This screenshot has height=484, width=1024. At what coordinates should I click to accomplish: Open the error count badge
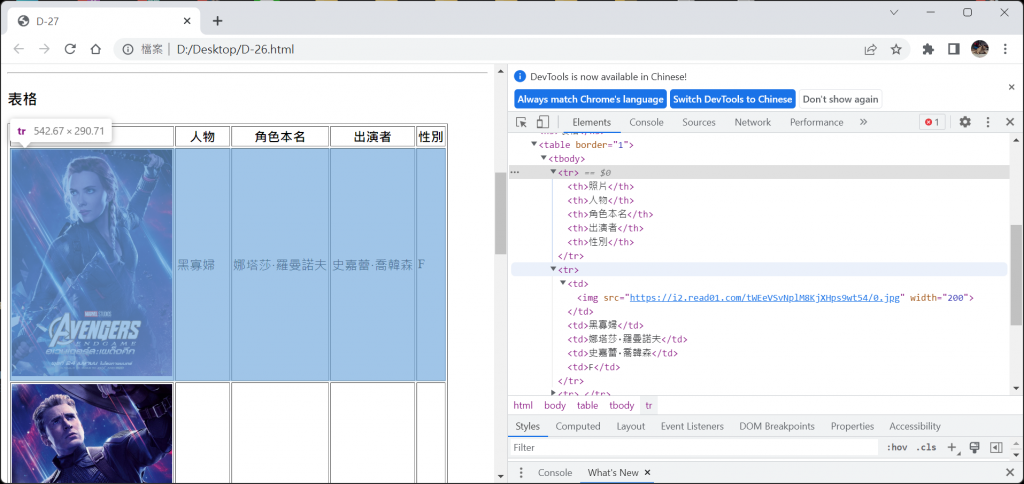pos(932,122)
